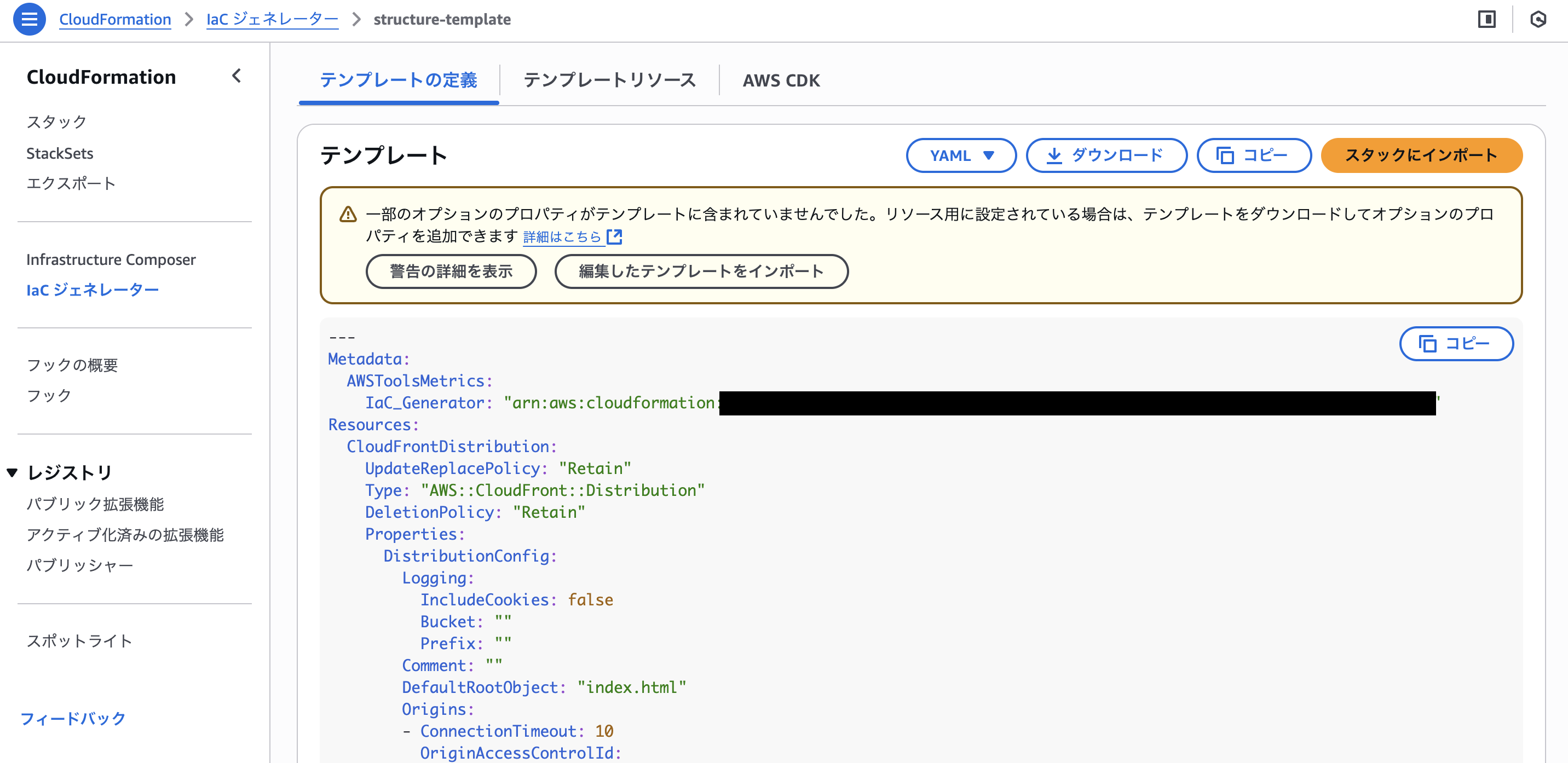This screenshot has width=1568, height=763.
Task: Open the hexagon settings icon in header
Action: [1538, 20]
